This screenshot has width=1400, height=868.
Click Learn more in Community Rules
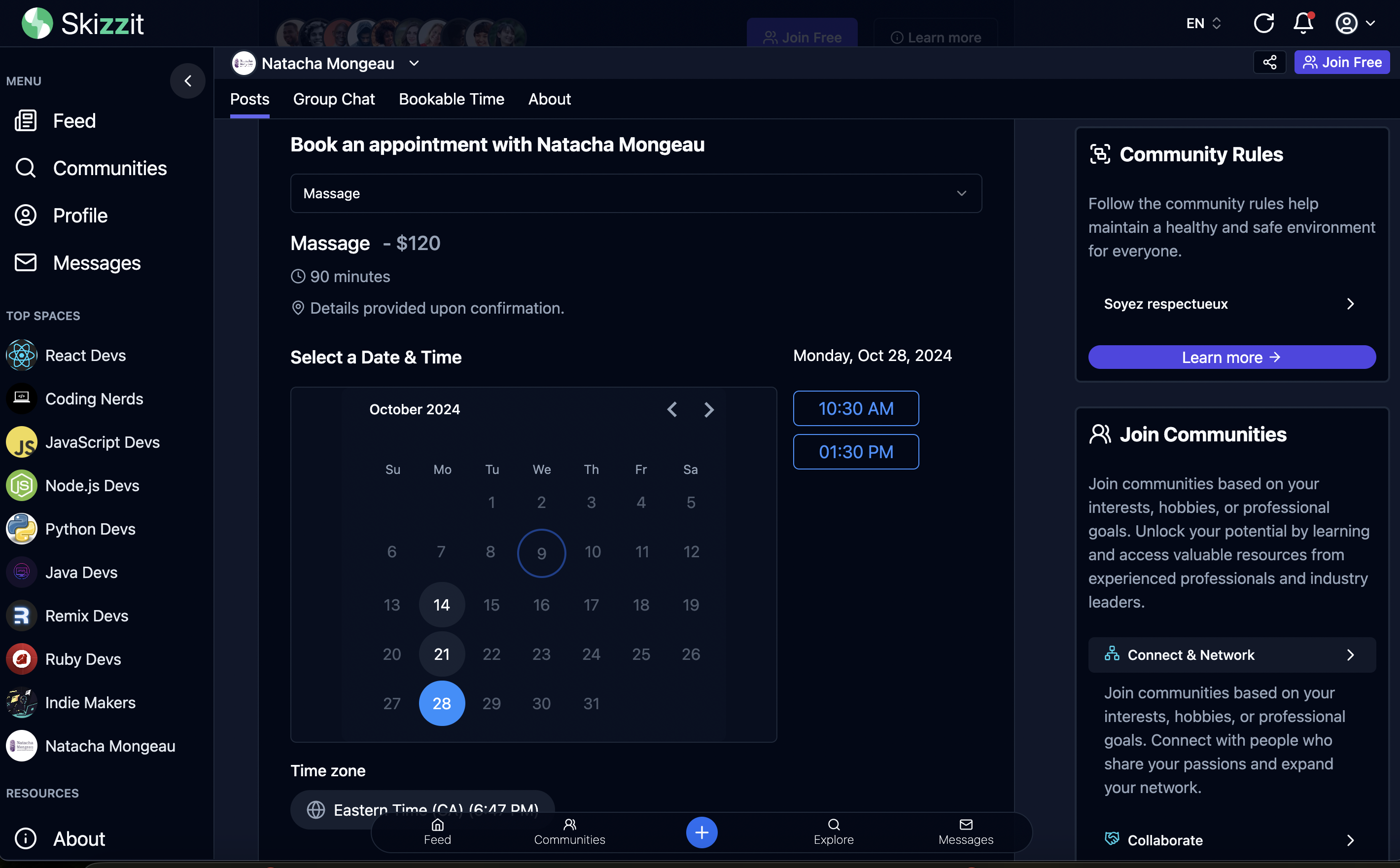point(1231,357)
